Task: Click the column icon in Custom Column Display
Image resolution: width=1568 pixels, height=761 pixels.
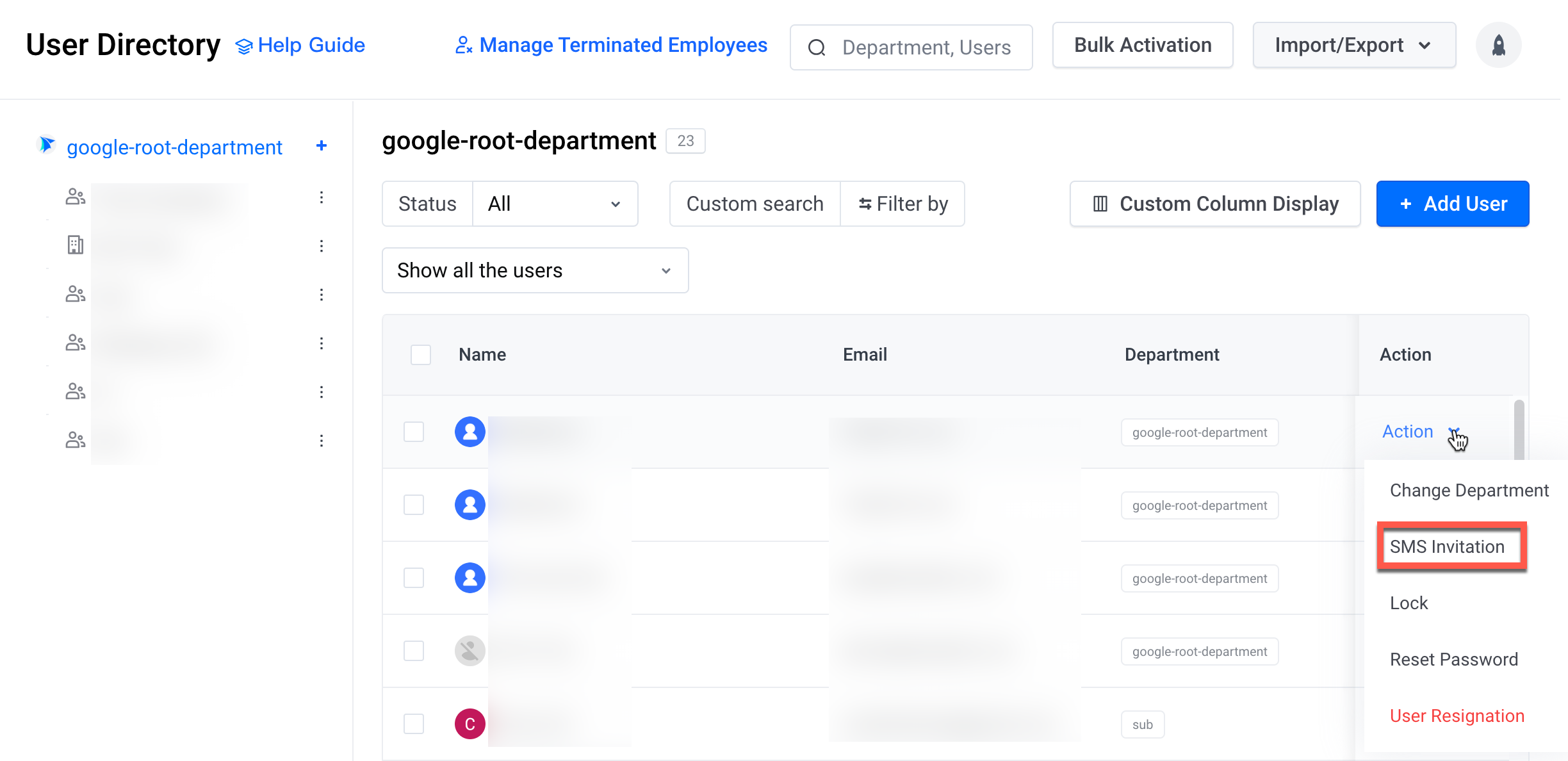Action: (x=1100, y=204)
